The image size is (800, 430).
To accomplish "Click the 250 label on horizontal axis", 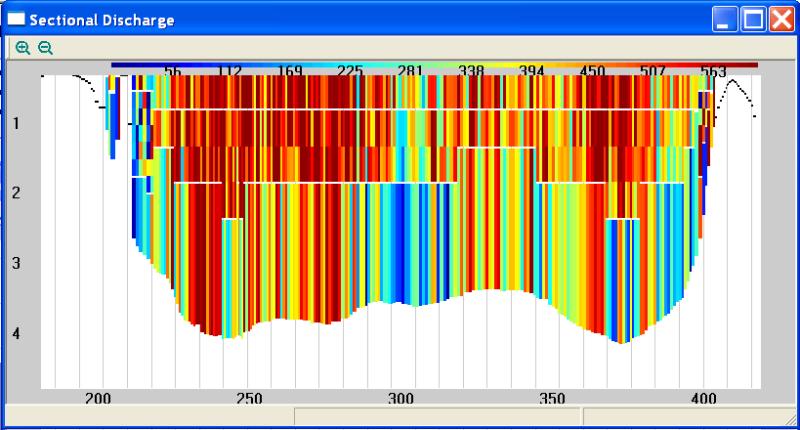I will [x=249, y=398].
